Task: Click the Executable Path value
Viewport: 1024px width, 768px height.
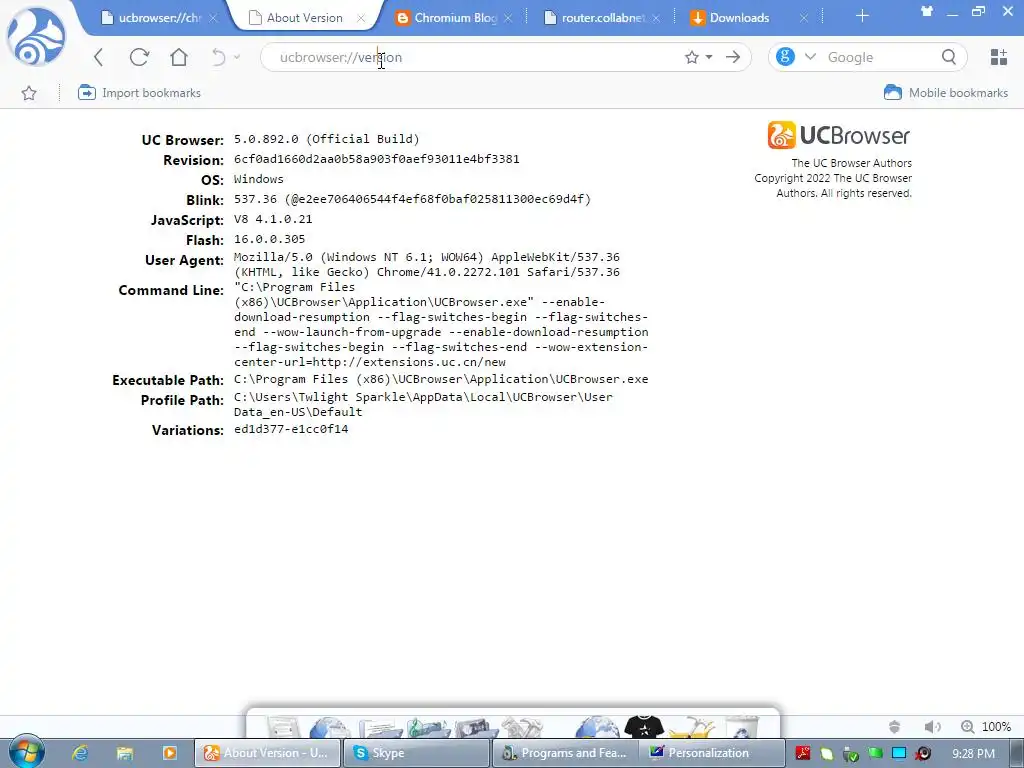Action: [441, 379]
